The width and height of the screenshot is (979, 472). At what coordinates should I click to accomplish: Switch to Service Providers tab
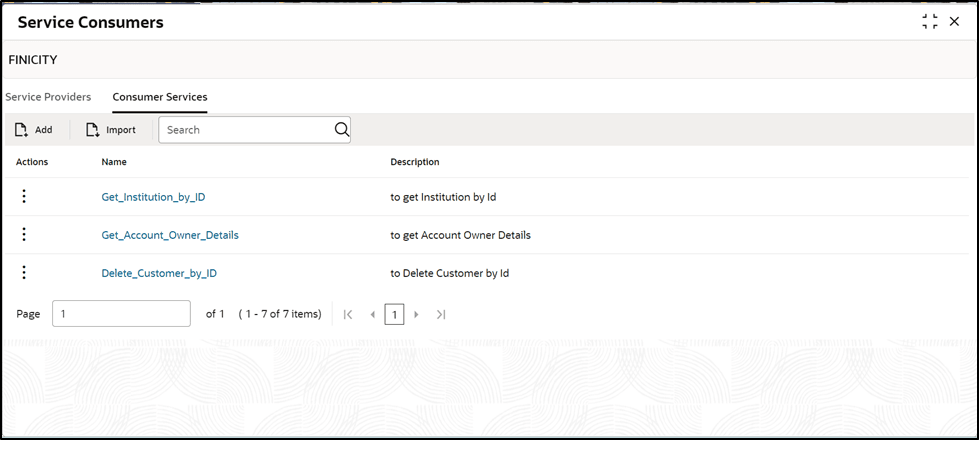click(48, 97)
